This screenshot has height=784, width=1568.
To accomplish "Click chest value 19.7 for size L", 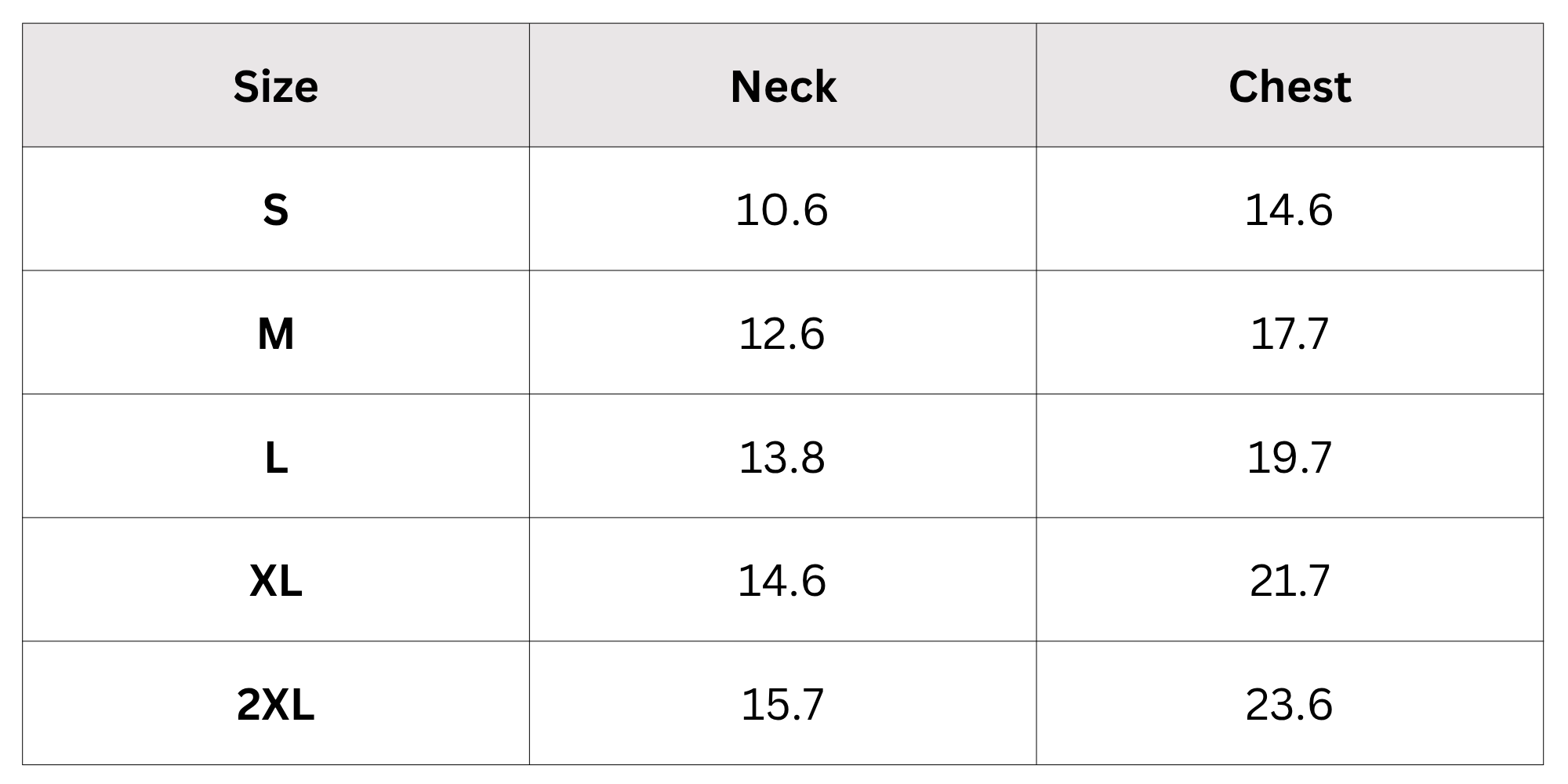I will (1289, 457).
